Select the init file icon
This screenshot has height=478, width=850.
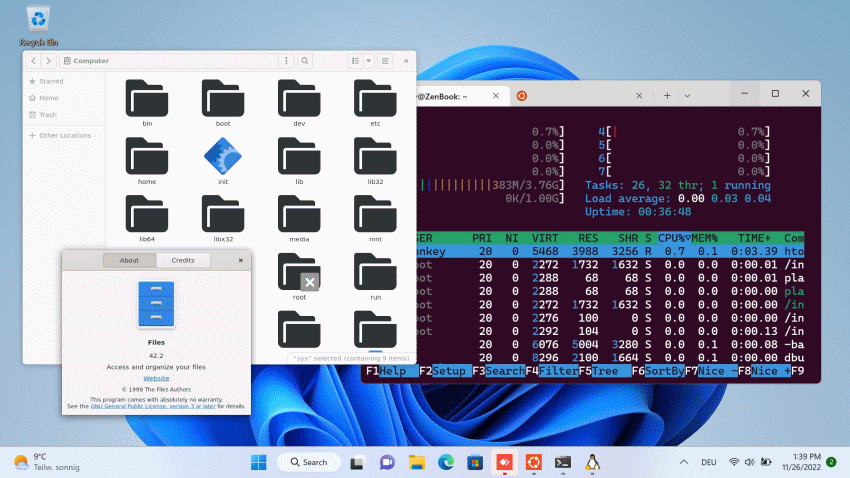[x=223, y=161]
